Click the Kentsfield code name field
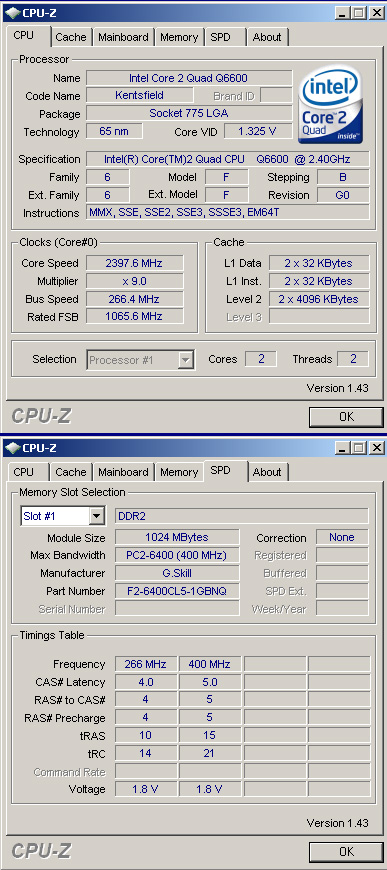The image size is (387, 870). point(139,95)
